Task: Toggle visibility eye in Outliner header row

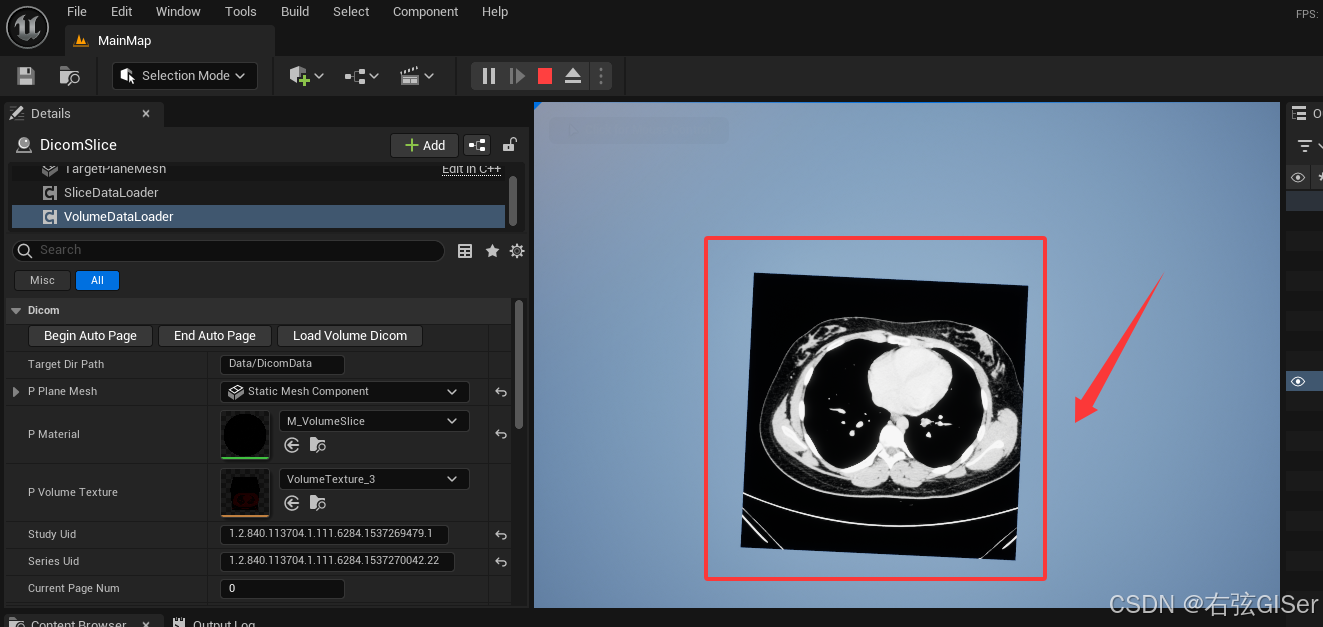Action: pyautogui.click(x=1298, y=177)
